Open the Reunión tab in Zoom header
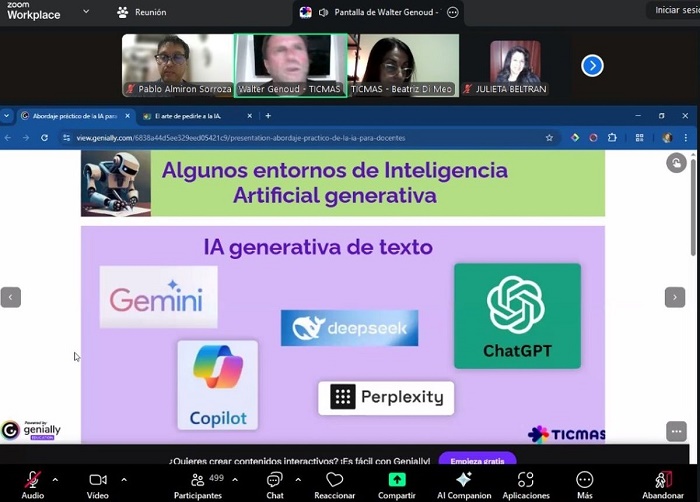 click(x=142, y=12)
